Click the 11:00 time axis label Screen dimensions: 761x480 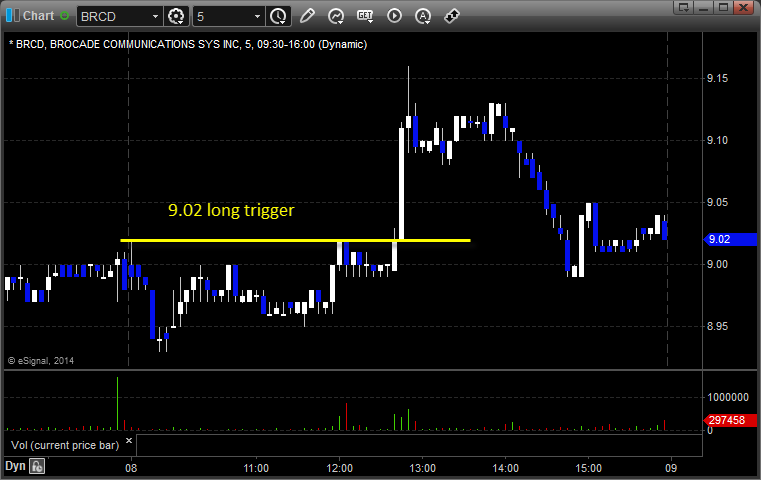[x=256, y=468]
